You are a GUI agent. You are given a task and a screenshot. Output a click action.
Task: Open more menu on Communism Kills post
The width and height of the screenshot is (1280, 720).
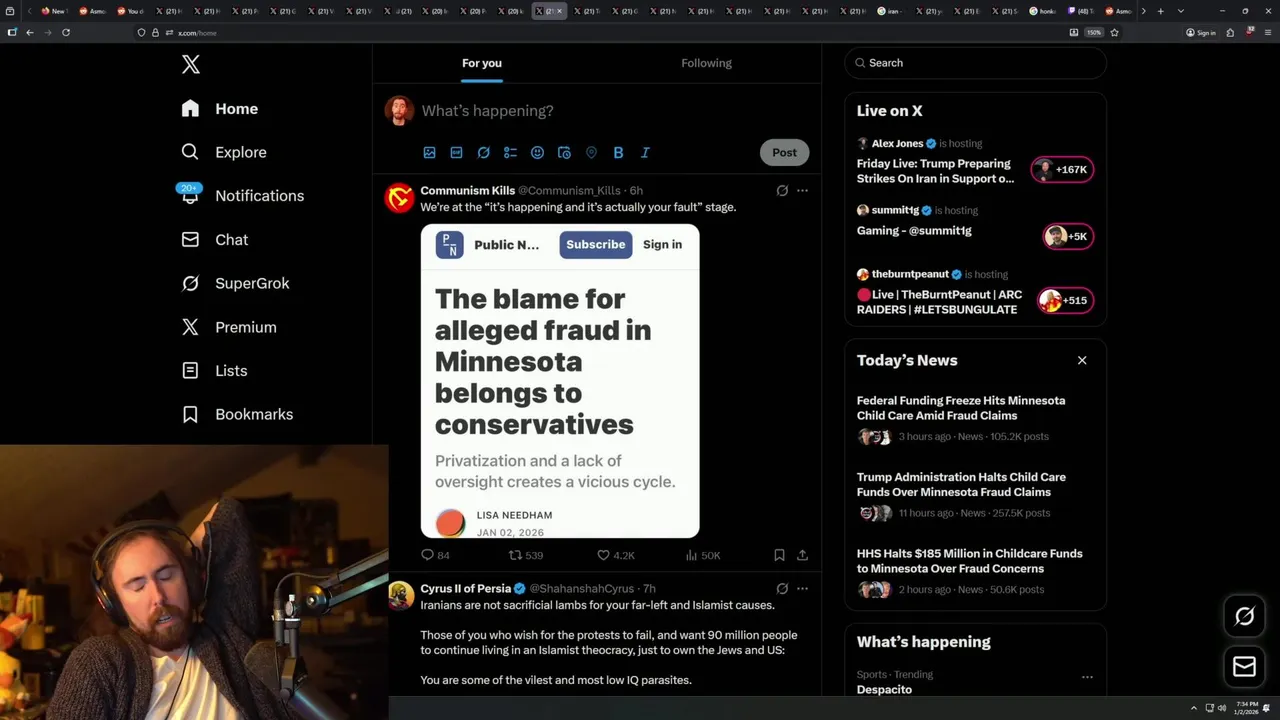[802, 191]
